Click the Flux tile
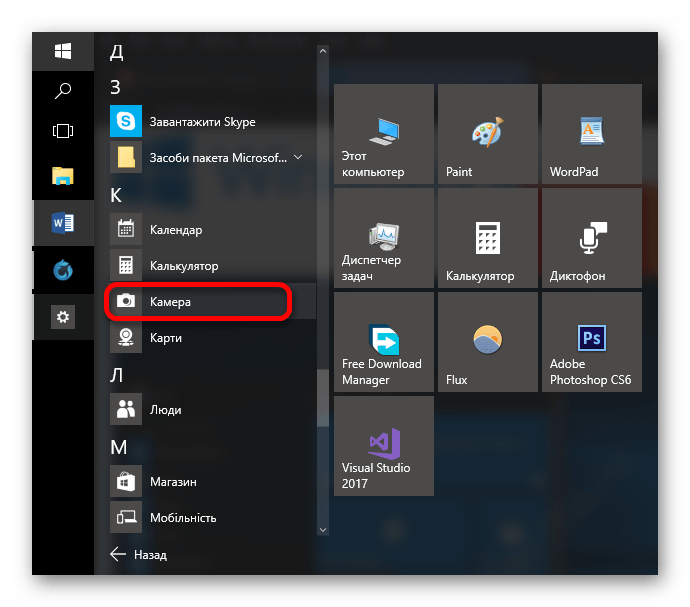 [x=487, y=343]
